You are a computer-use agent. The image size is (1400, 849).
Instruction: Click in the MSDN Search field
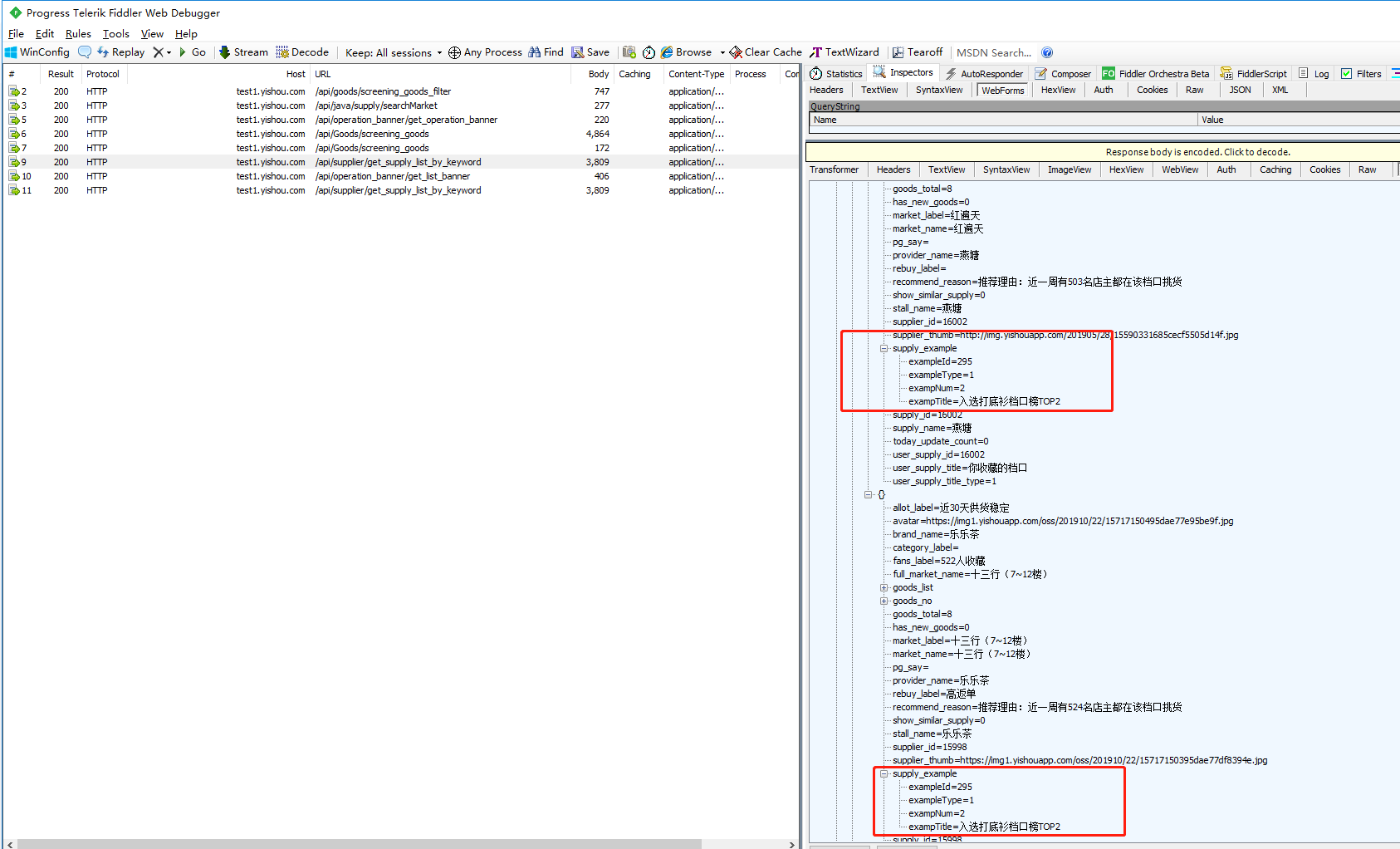pyautogui.click(x=994, y=52)
